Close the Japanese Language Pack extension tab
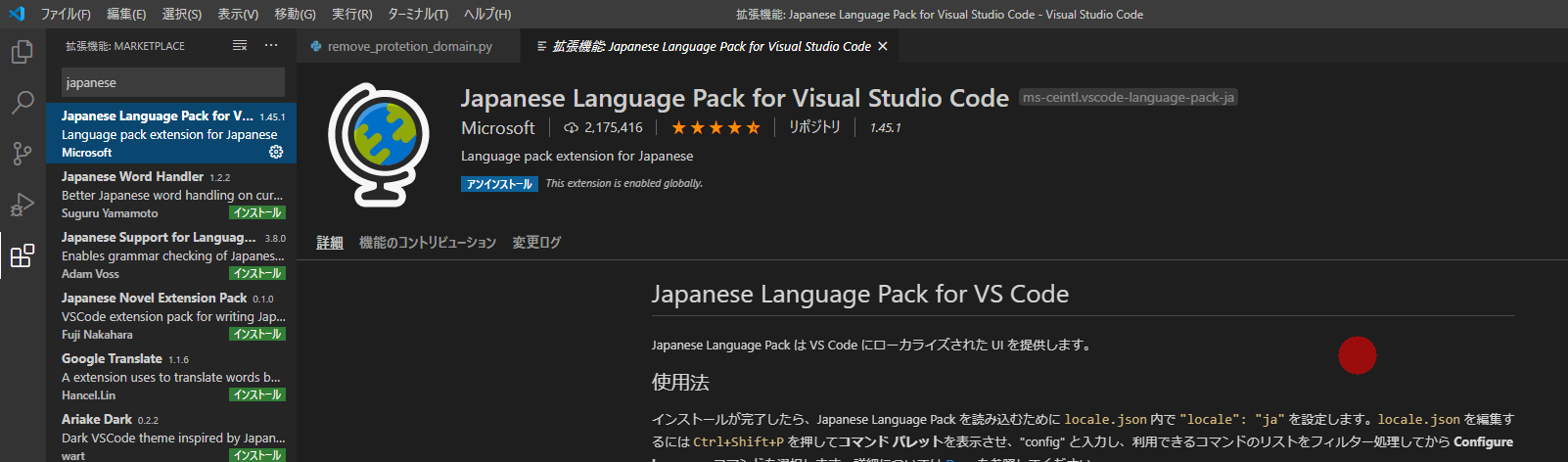 coord(883,46)
